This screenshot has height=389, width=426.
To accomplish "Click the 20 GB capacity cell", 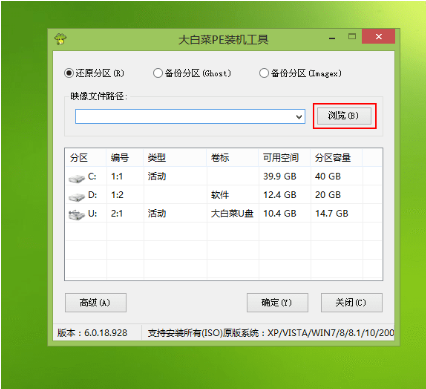I will click(328, 195).
